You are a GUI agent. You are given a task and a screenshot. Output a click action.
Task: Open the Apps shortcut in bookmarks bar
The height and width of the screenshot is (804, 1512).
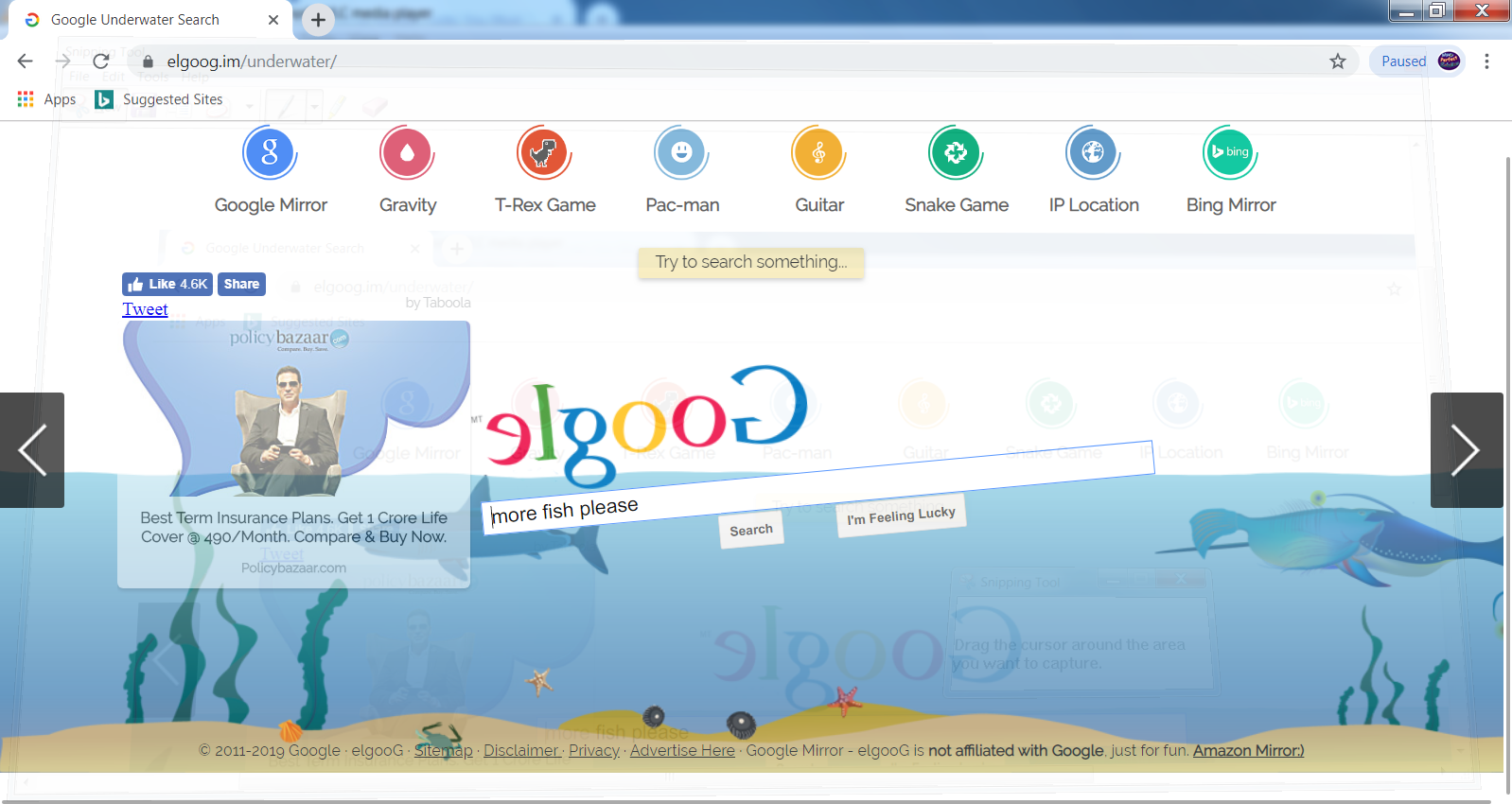point(46,99)
